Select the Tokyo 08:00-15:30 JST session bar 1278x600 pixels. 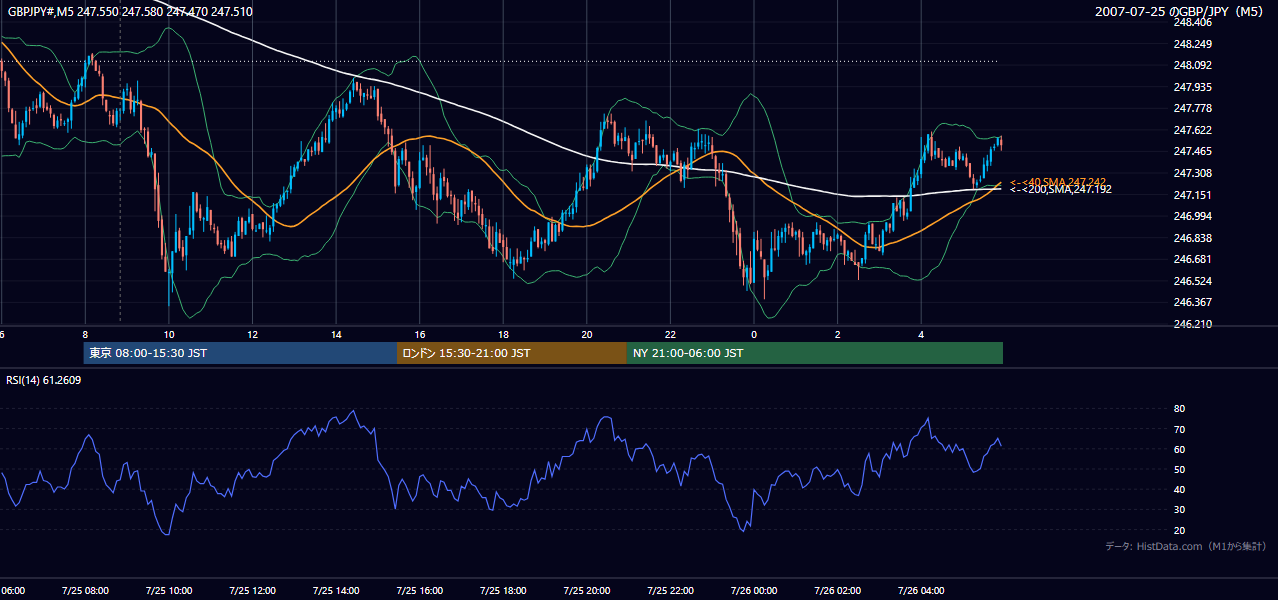point(240,353)
